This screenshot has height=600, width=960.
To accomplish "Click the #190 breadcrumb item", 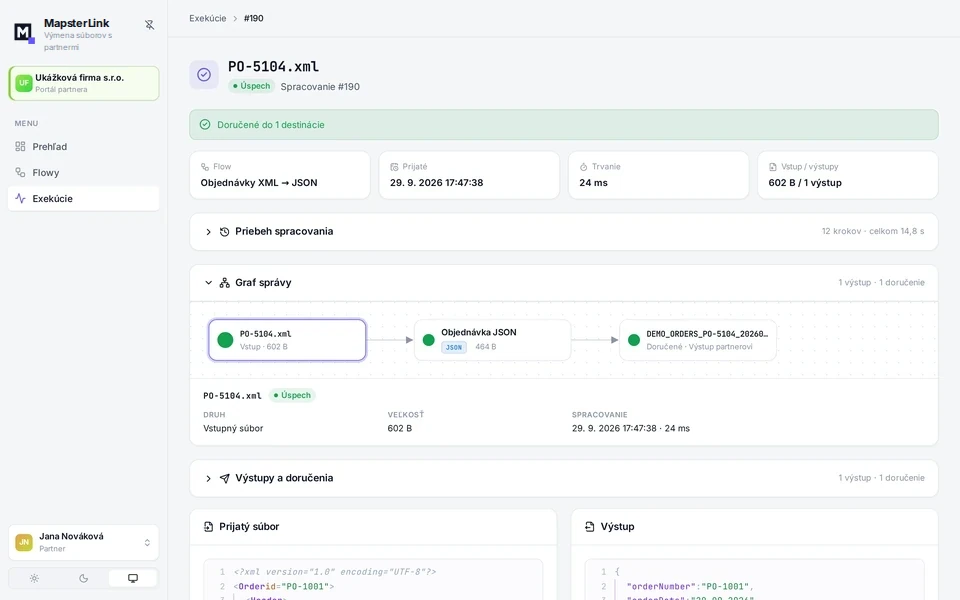I will pos(253,18).
